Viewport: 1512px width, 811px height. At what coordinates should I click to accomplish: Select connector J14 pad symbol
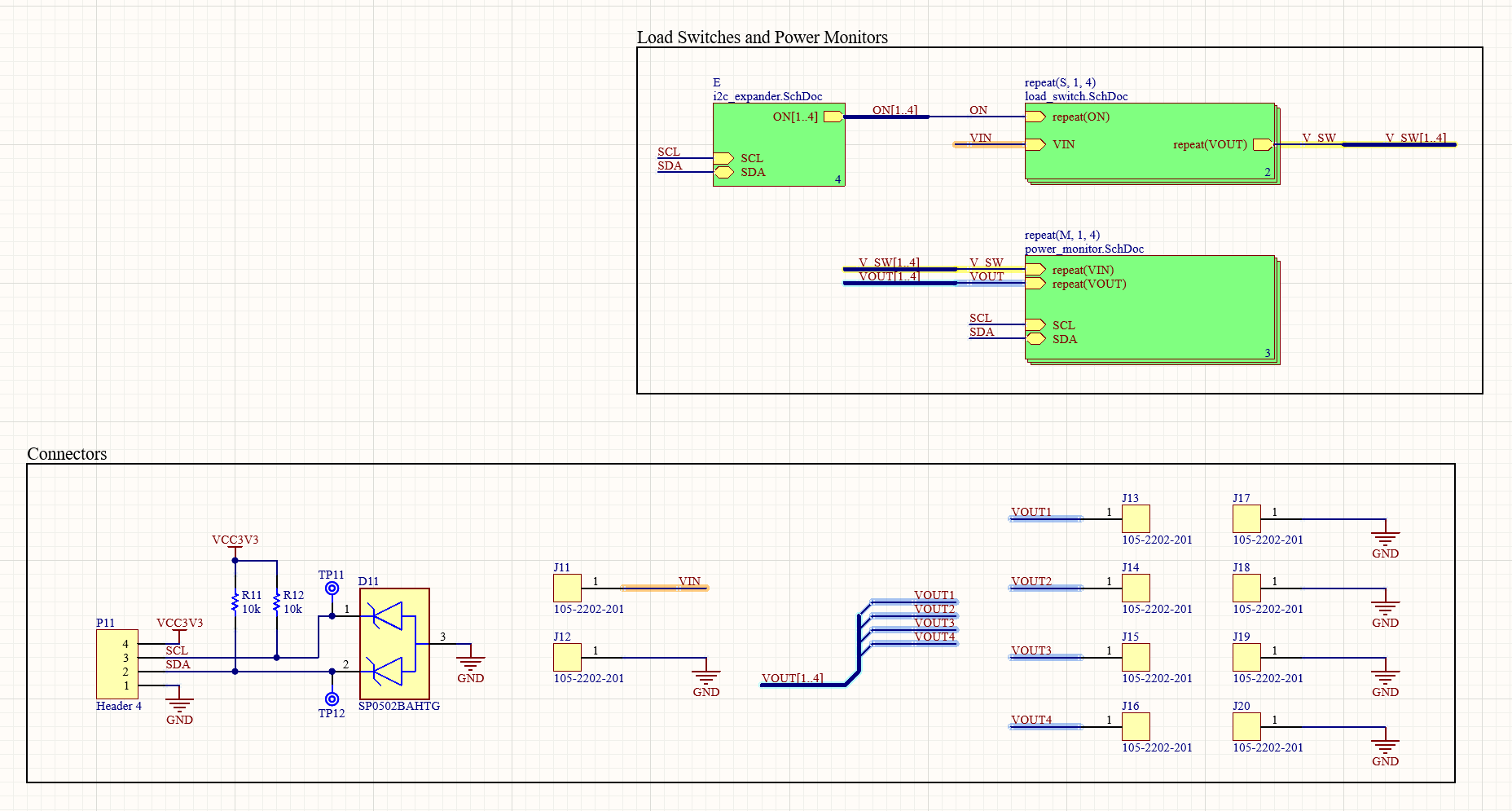point(1136,588)
